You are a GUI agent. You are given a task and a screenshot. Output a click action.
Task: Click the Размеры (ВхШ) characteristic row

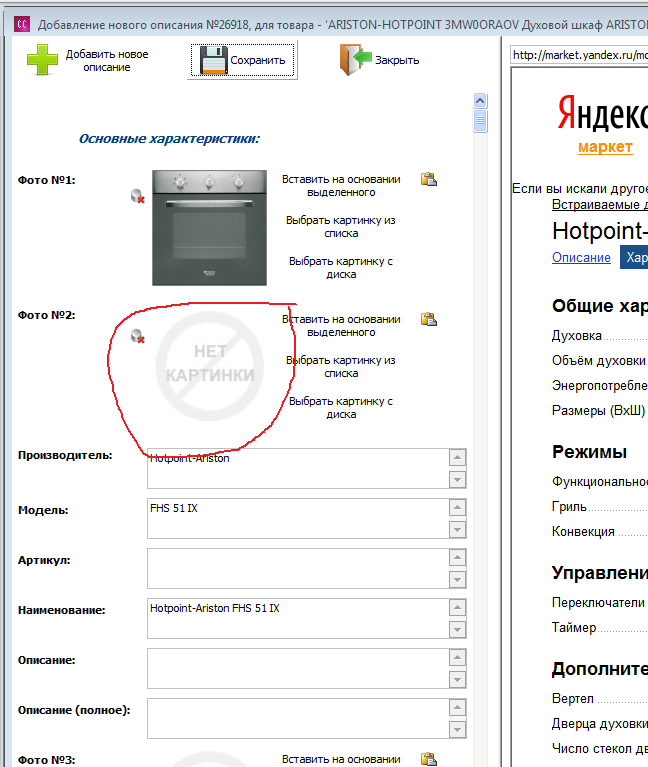(x=600, y=410)
